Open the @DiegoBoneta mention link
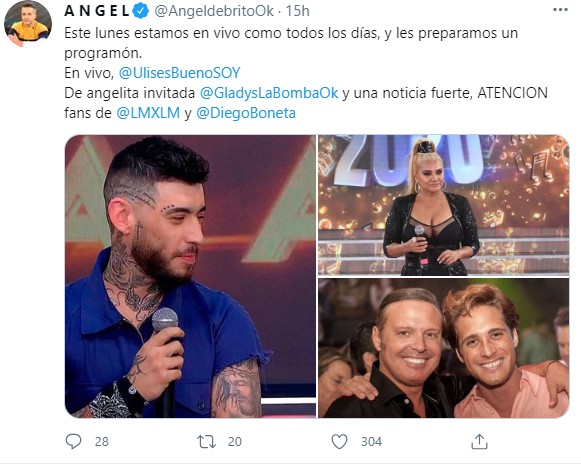This screenshot has width=581, height=464. coord(246,113)
